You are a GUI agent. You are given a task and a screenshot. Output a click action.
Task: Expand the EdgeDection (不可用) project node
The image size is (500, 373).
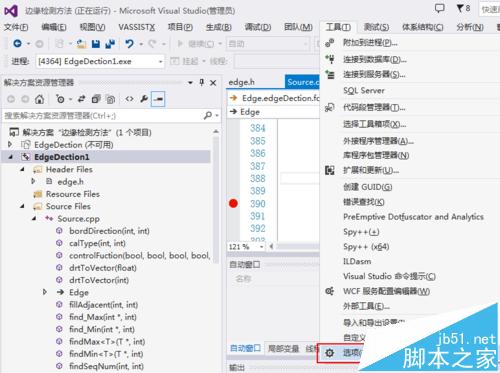10,144
